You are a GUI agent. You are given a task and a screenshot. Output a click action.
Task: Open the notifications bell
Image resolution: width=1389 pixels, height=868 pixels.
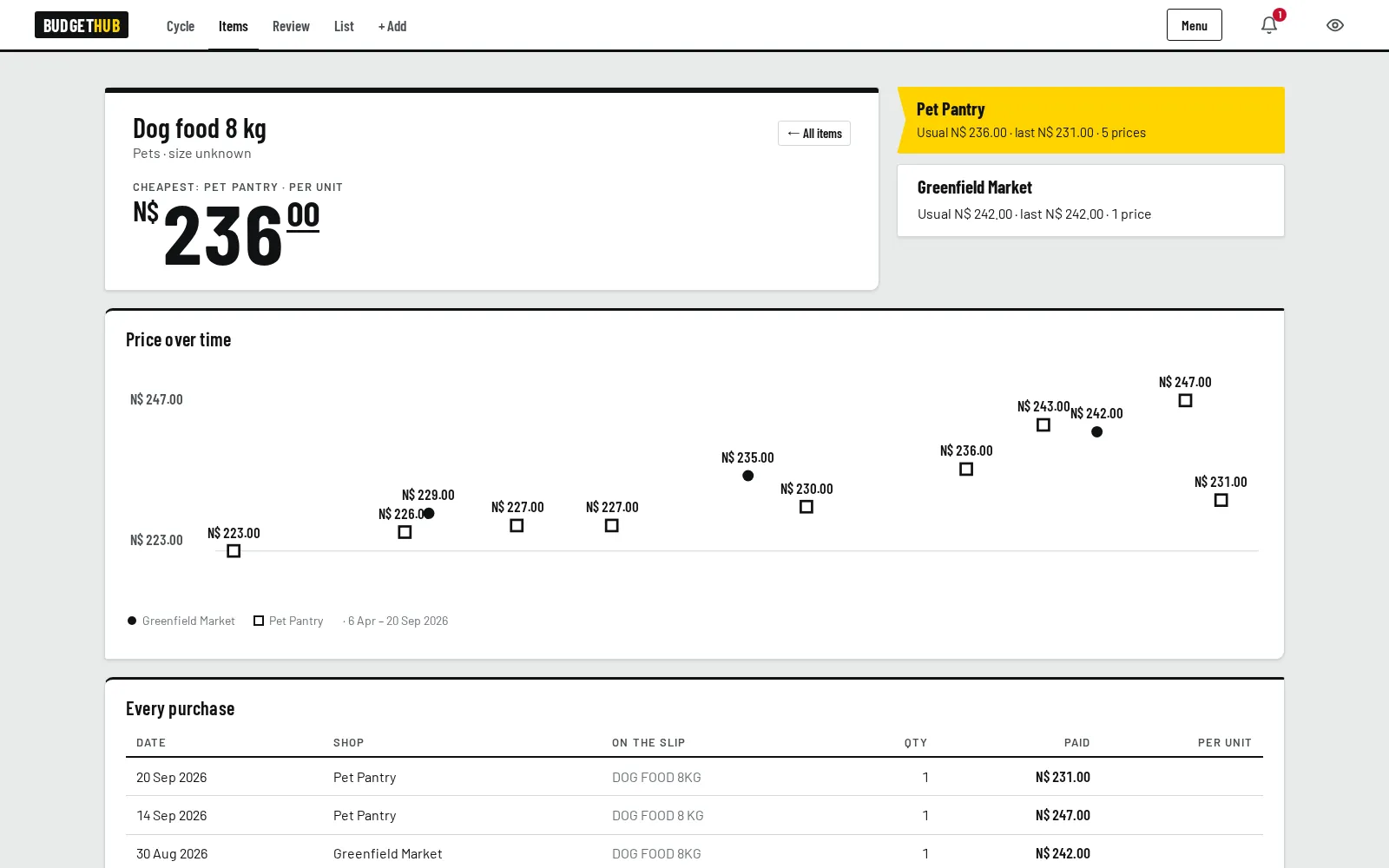coord(1269,25)
